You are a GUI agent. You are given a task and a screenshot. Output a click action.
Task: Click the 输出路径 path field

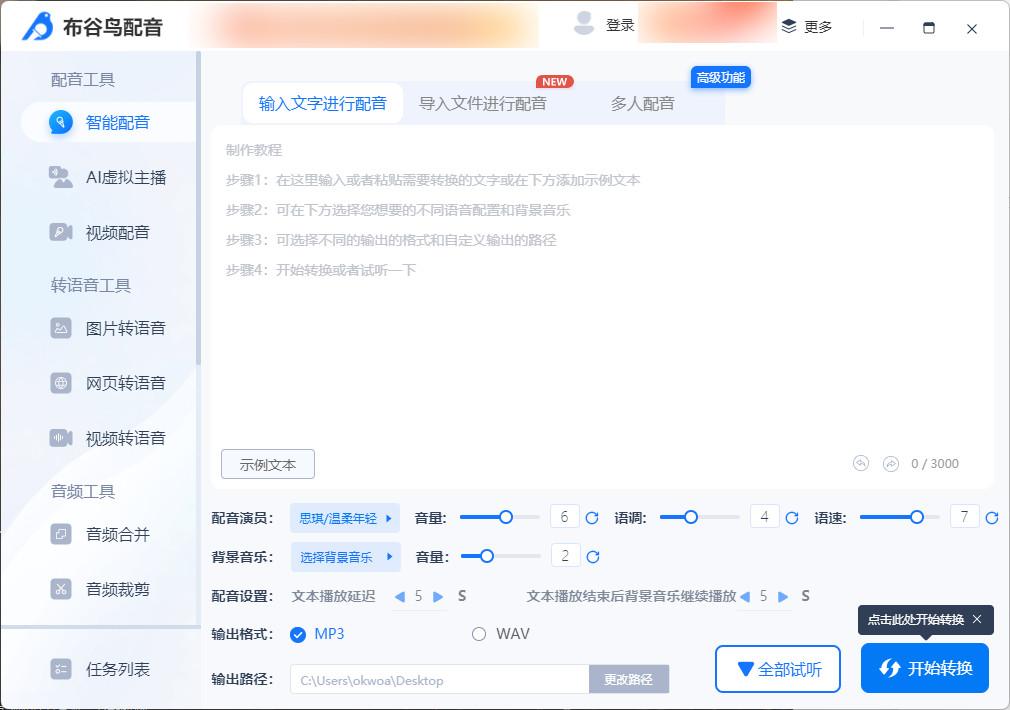point(439,679)
